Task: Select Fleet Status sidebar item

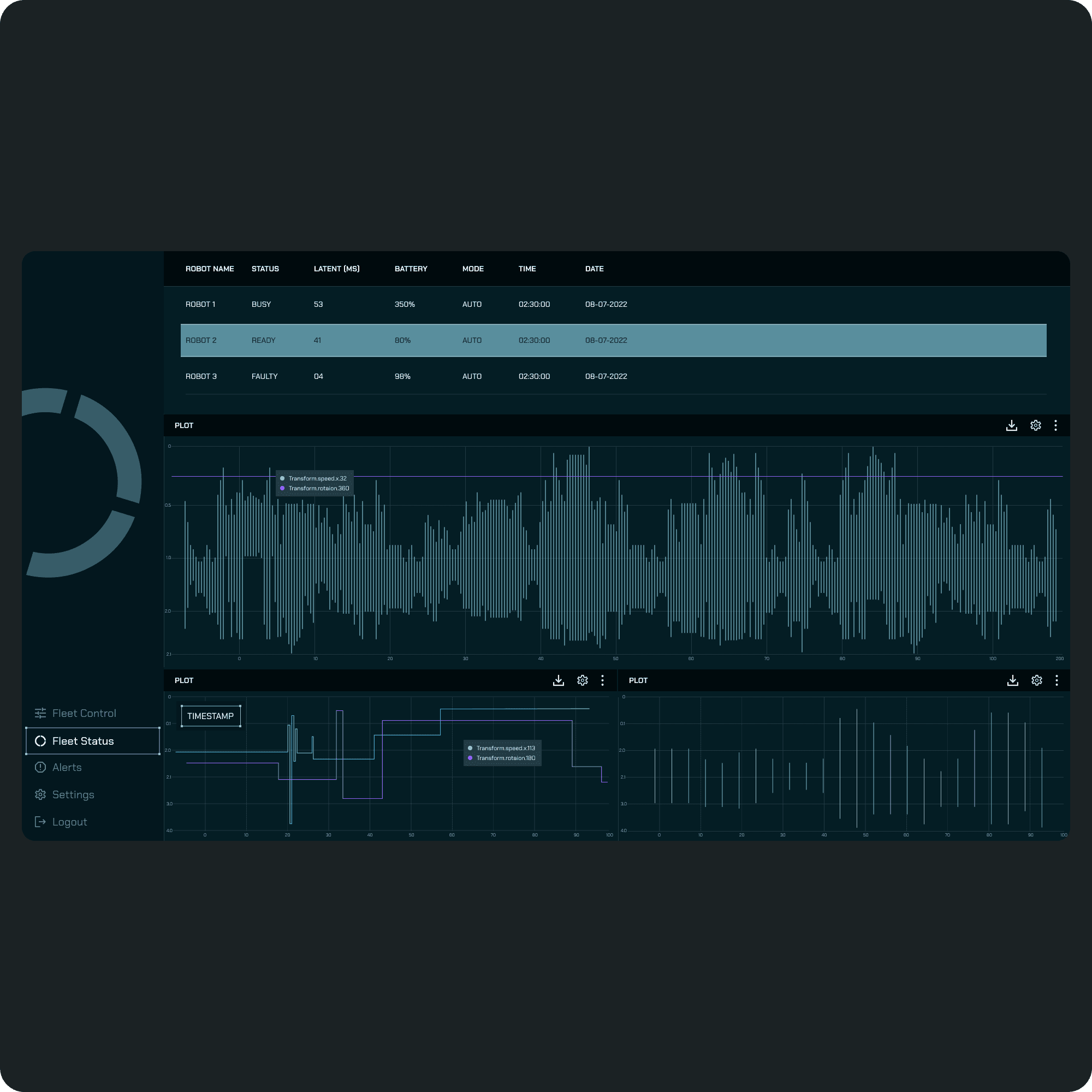Action: (x=82, y=741)
